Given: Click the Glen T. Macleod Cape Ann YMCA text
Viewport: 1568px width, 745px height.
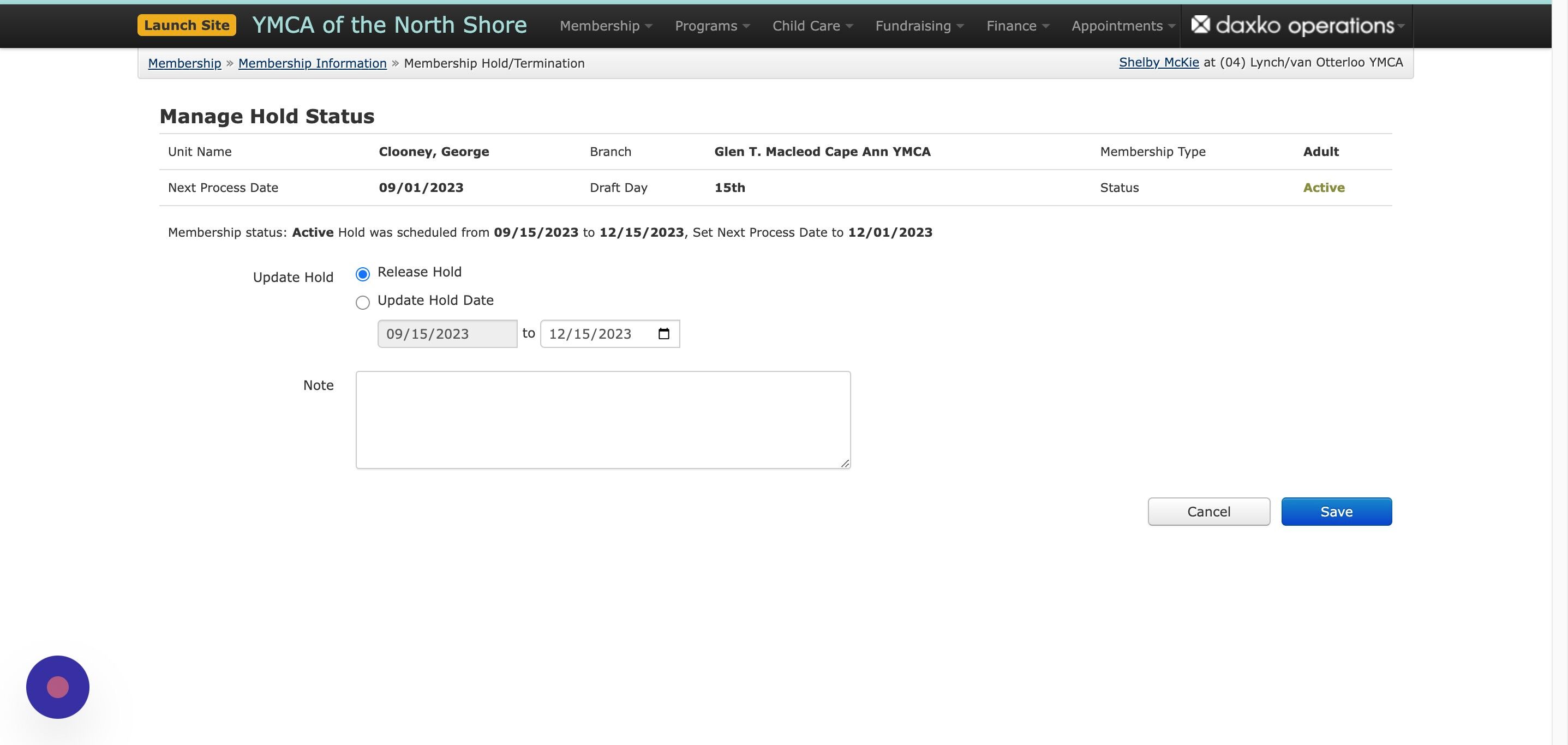Looking at the screenshot, I should [x=822, y=152].
